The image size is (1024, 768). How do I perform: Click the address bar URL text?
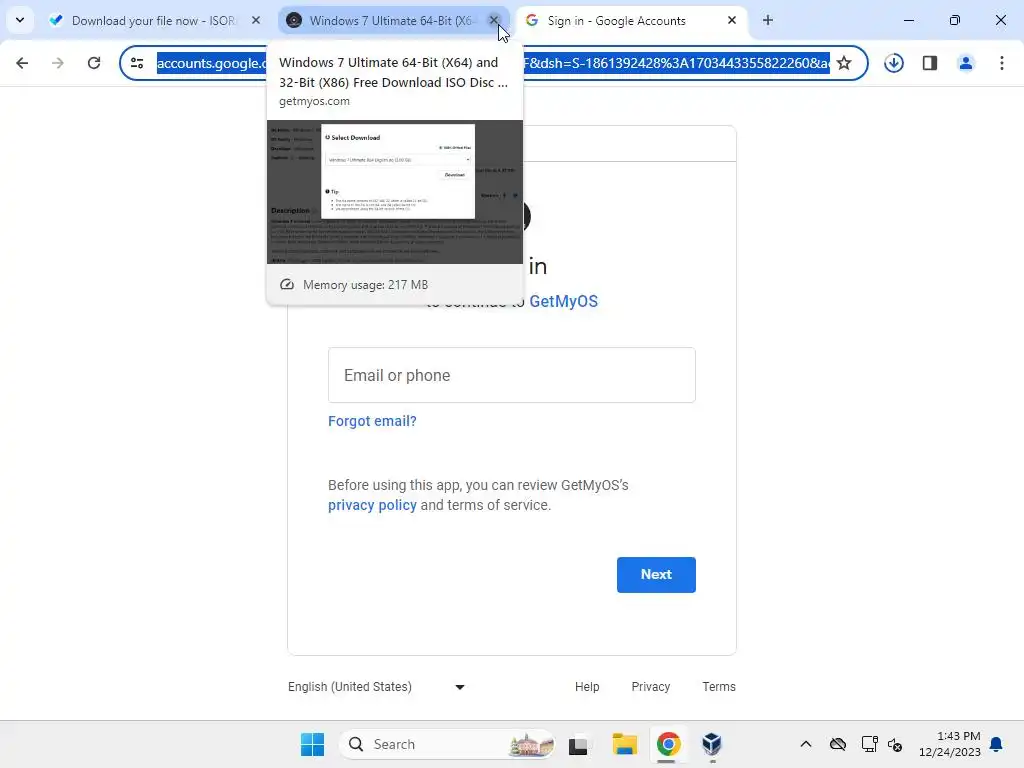(493, 63)
